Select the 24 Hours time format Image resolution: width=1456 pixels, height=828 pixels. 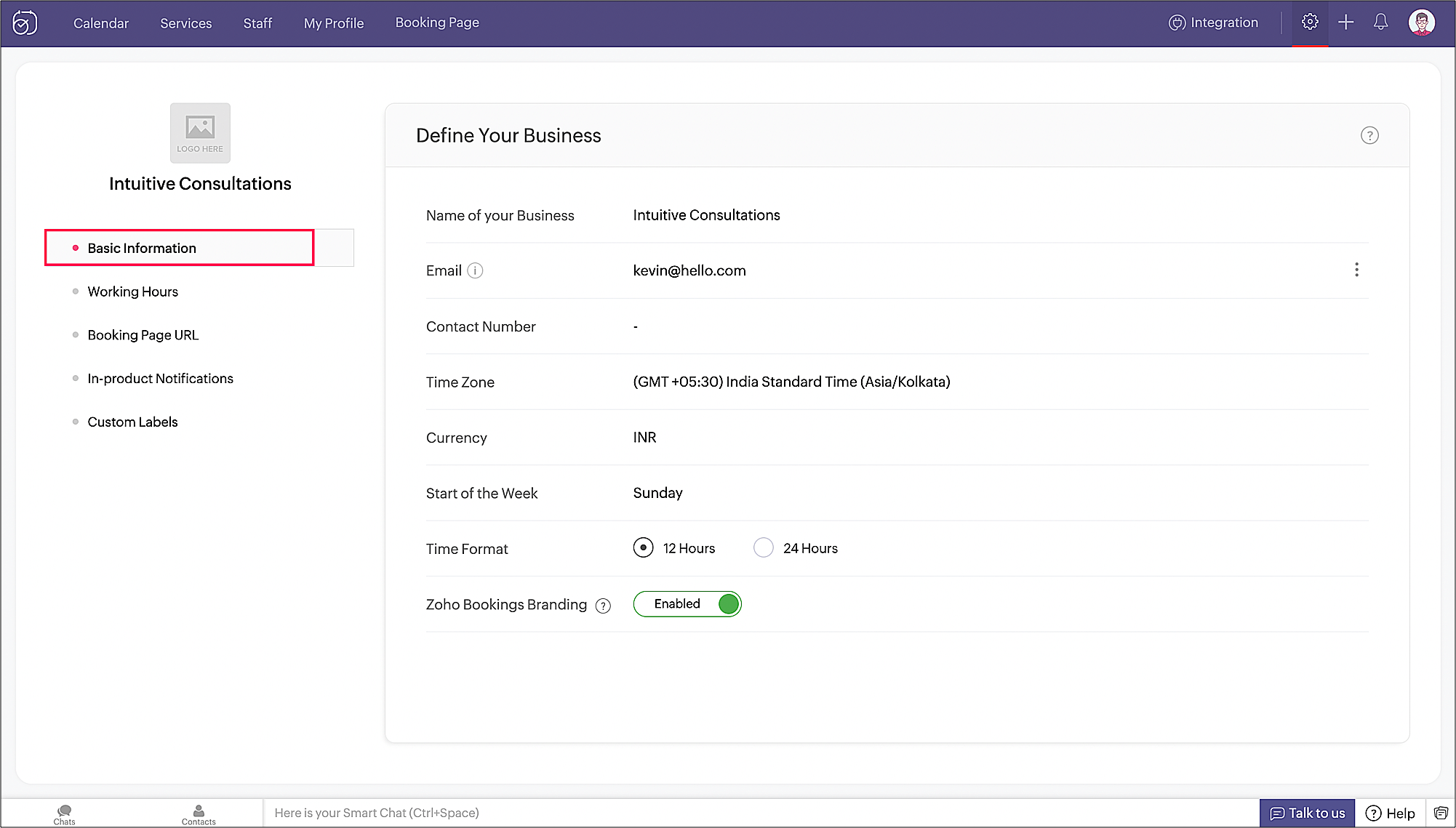(764, 547)
